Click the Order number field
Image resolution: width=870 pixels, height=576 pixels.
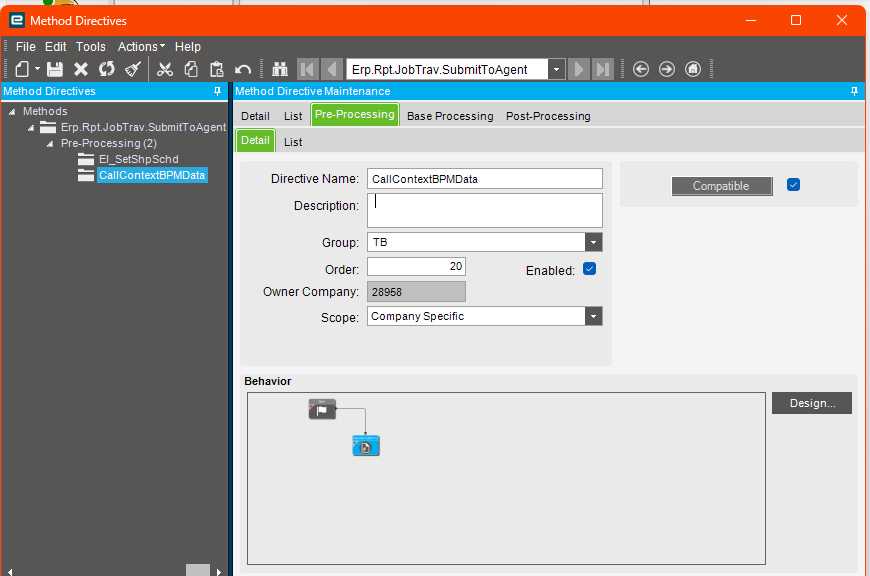tap(416, 267)
